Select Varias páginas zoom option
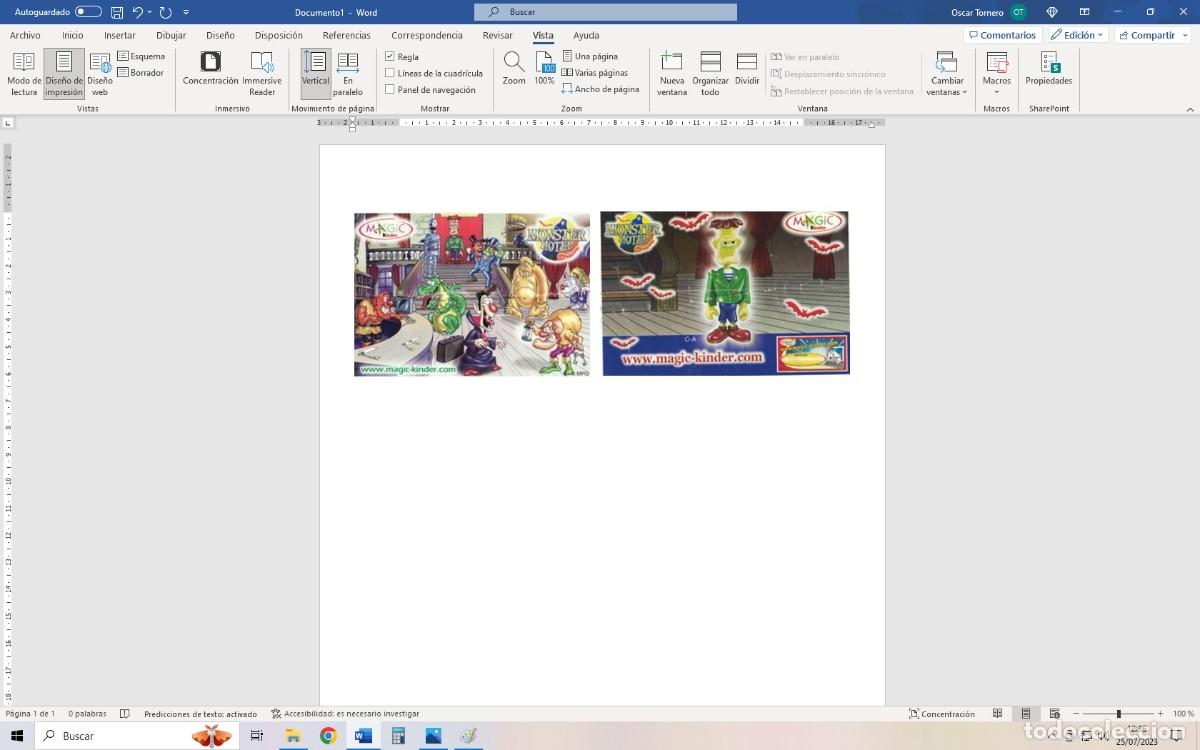Screen dimensions: 1200x750 point(595,73)
